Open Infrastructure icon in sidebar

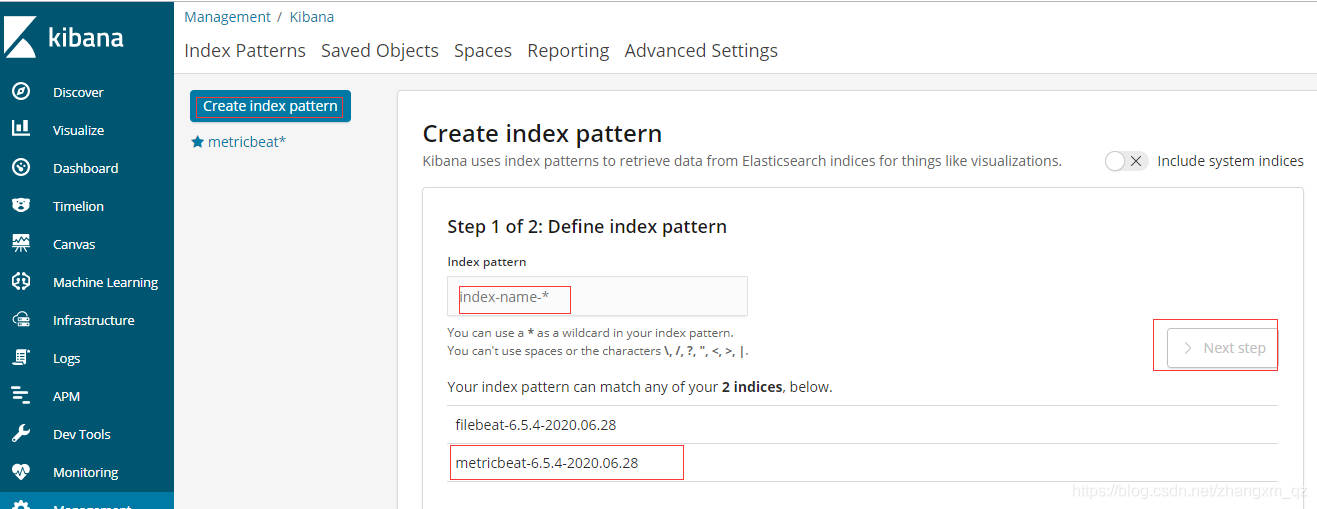tap(21, 320)
